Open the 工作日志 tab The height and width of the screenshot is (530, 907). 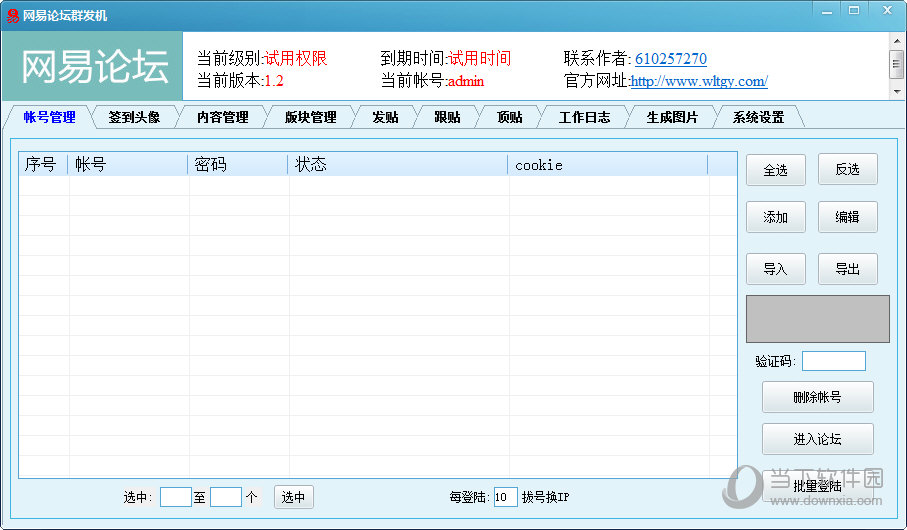point(584,117)
